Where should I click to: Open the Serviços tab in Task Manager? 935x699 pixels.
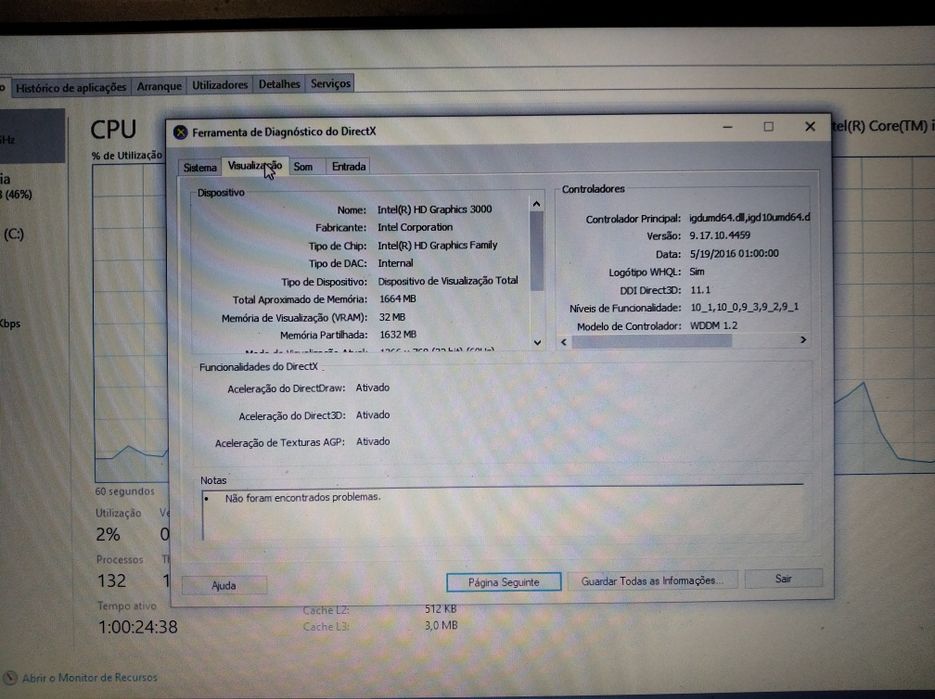click(330, 83)
